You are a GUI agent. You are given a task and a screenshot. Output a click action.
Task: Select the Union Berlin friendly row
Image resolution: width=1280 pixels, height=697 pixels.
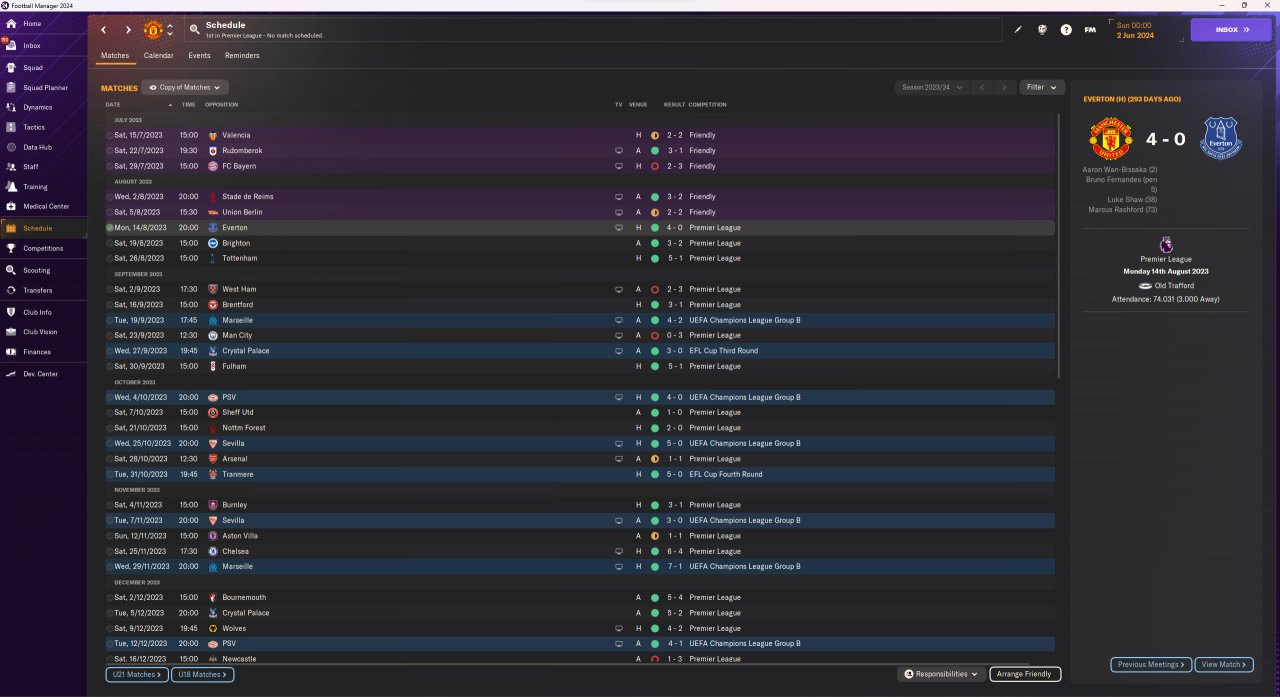tap(580, 212)
